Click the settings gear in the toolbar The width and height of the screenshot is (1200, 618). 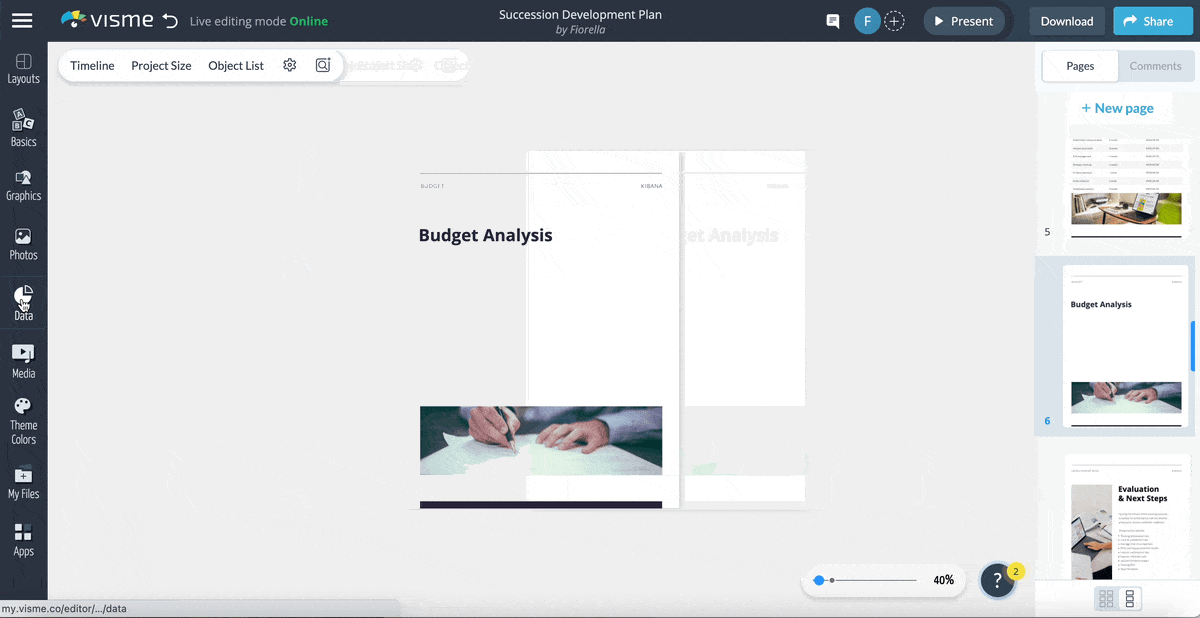click(x=289, y=64)
